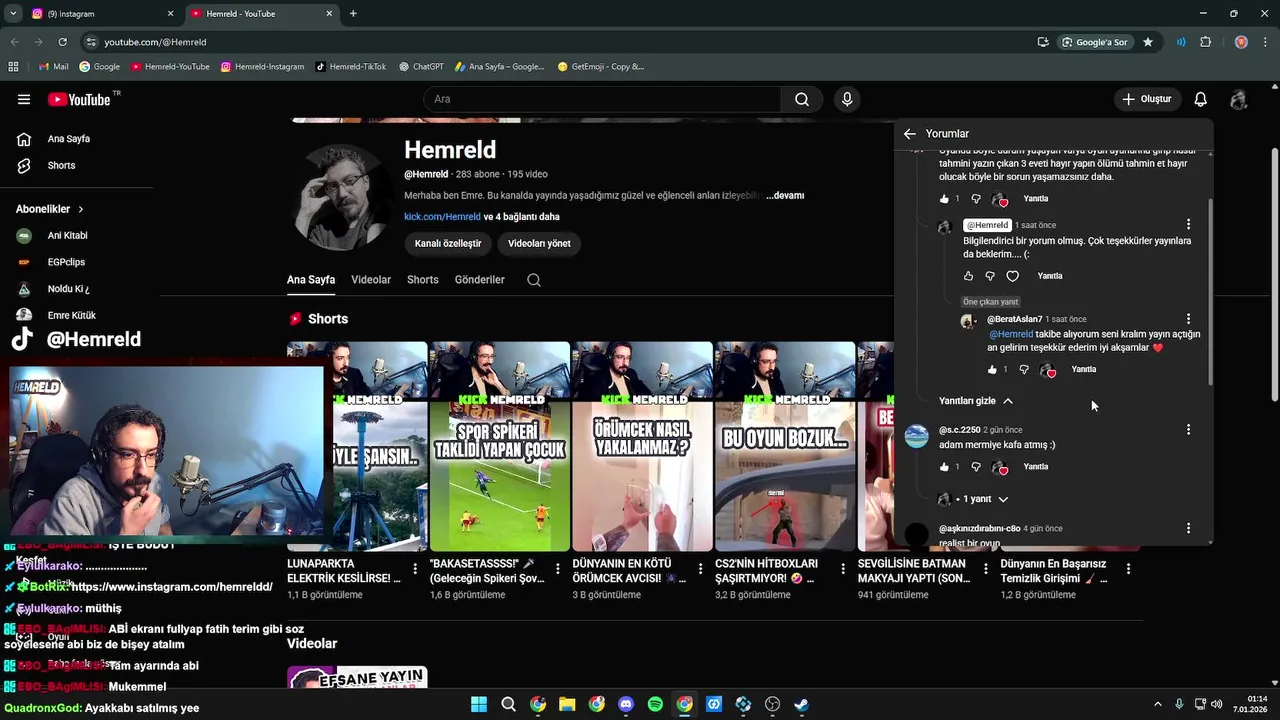1280x720 pixels.
Task: Reply to @s.c.2250 with Yanıtla
Action: pyautogui.click(x=1036, y=467)
